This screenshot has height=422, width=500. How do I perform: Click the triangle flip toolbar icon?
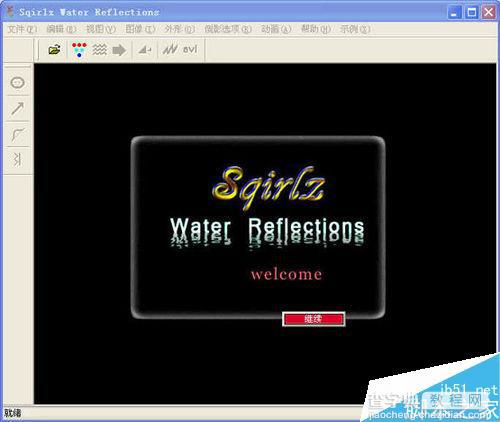(x=145, y=50)
